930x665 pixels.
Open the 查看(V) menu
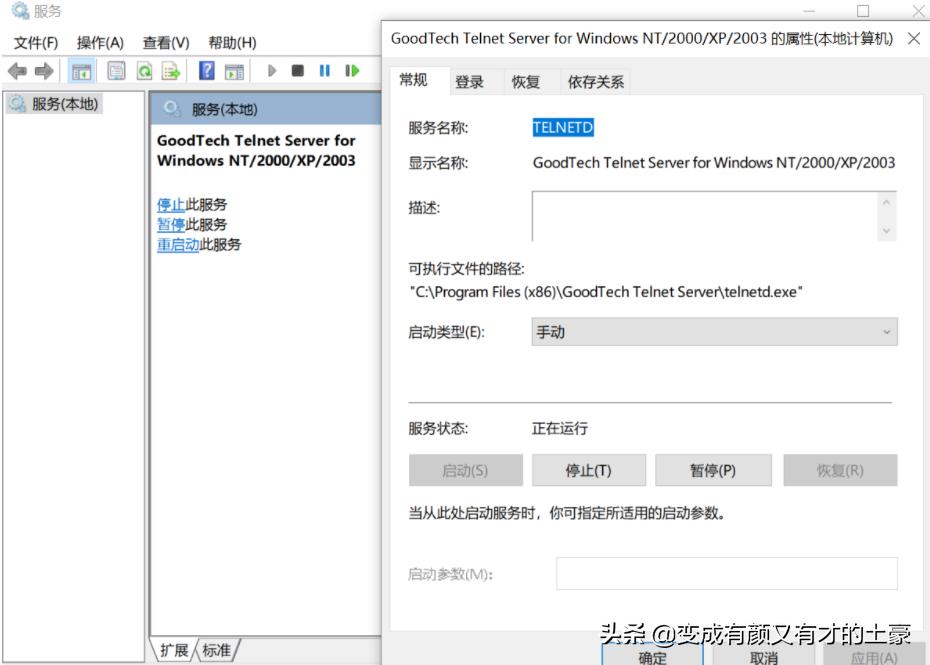point(164,42)
